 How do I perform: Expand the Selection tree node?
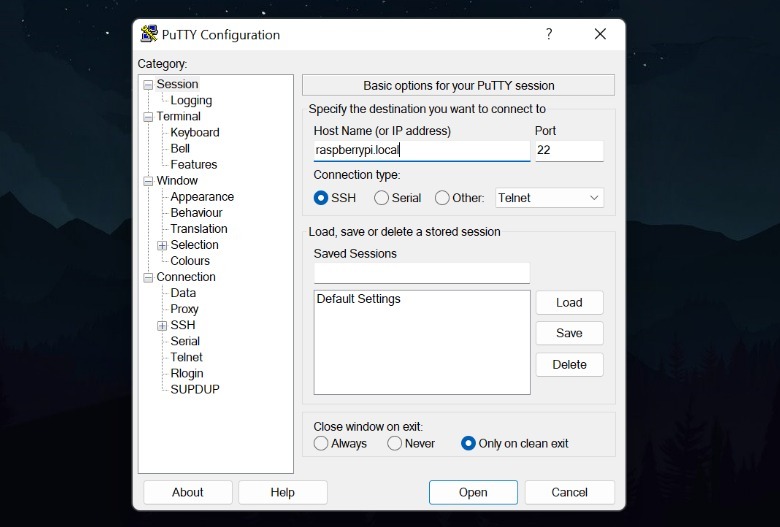pyautogui.click(x=162, y=245)
